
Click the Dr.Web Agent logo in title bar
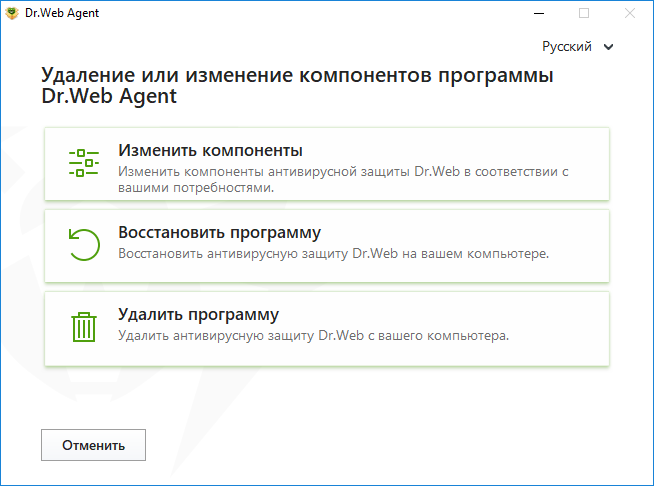(x=12, y=13)
